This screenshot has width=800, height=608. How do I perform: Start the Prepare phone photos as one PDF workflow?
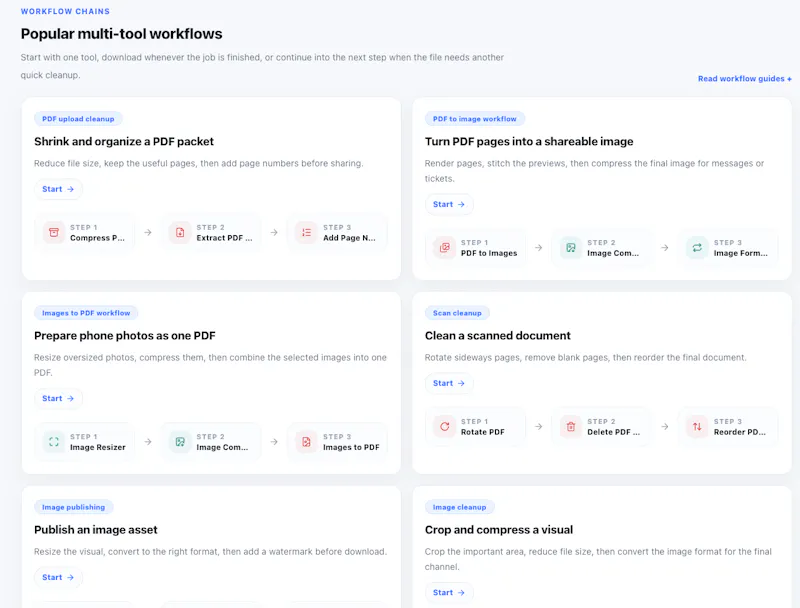coord(58,398)
